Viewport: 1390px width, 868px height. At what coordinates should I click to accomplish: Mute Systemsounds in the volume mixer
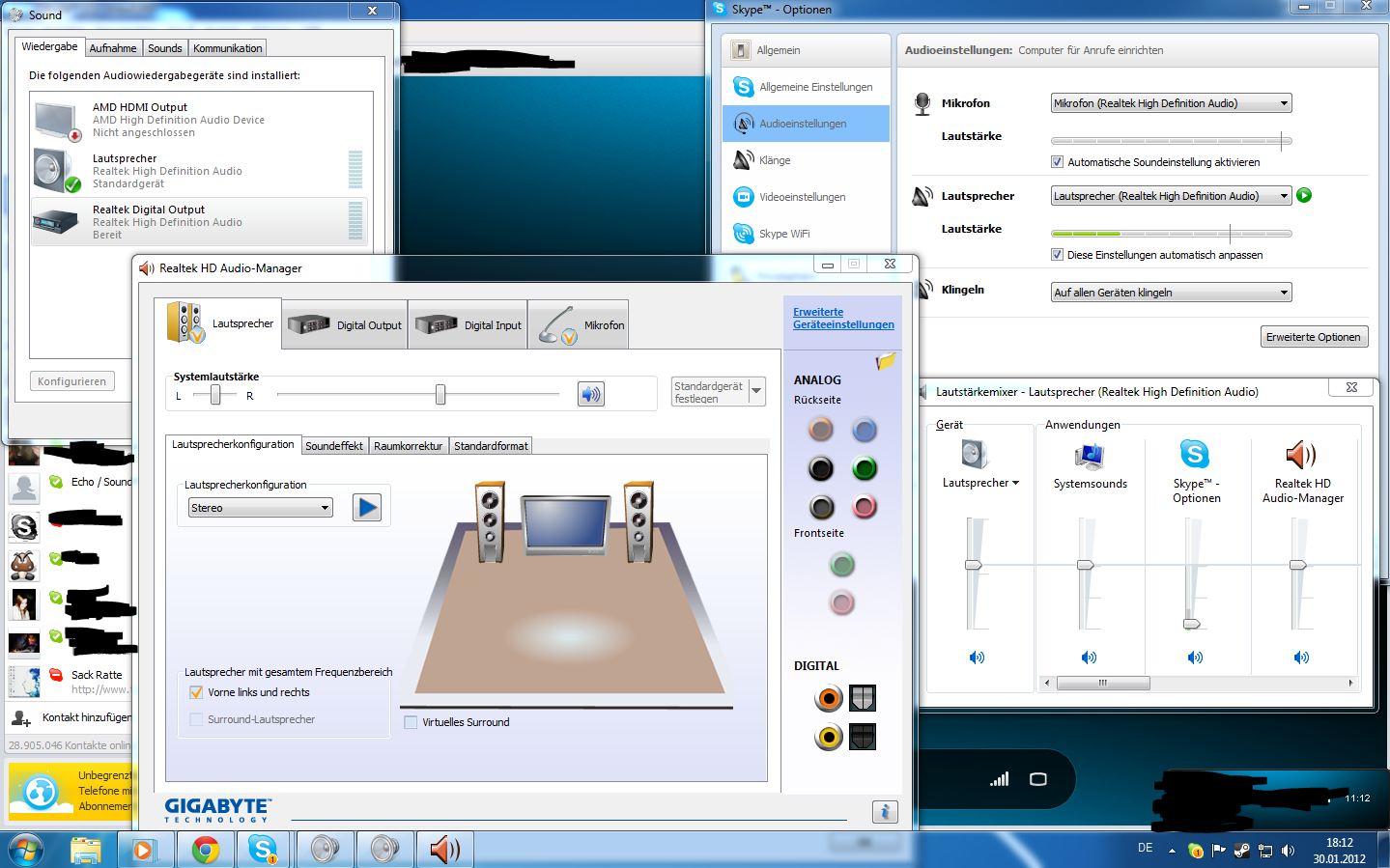coord(1089,658)
